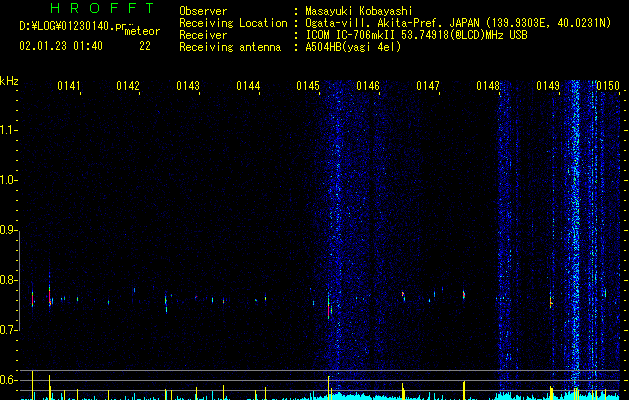Click the Receiving antenna label
This screenshot has height=400, width=629.
(x=230, y=47)
